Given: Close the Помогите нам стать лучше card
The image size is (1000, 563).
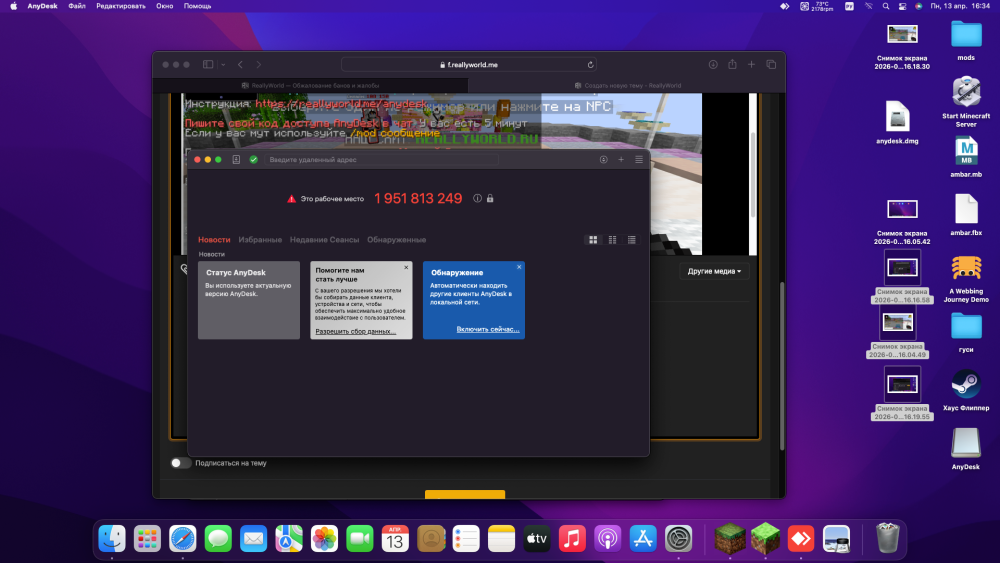Looking at the screenshot, I should pyautogui.click(x=406, y=267).
